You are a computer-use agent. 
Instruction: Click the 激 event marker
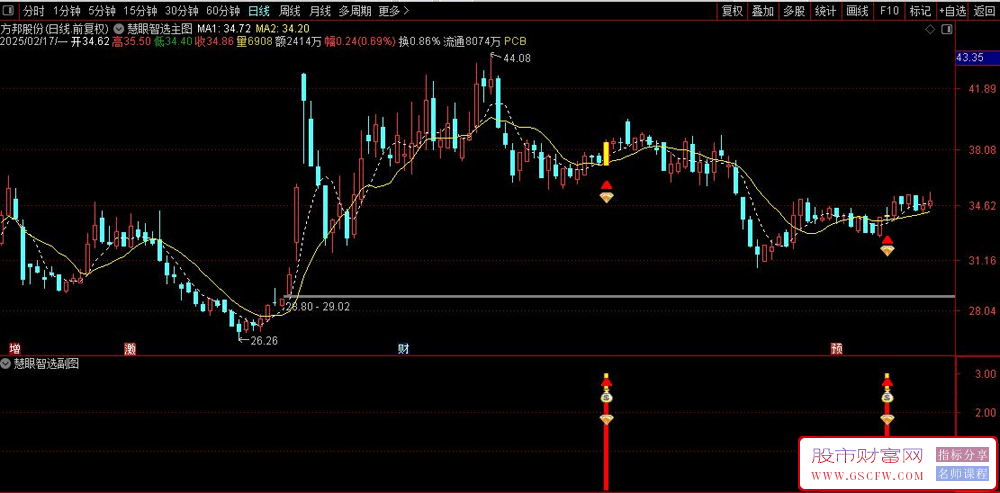(x=130, y=348)
